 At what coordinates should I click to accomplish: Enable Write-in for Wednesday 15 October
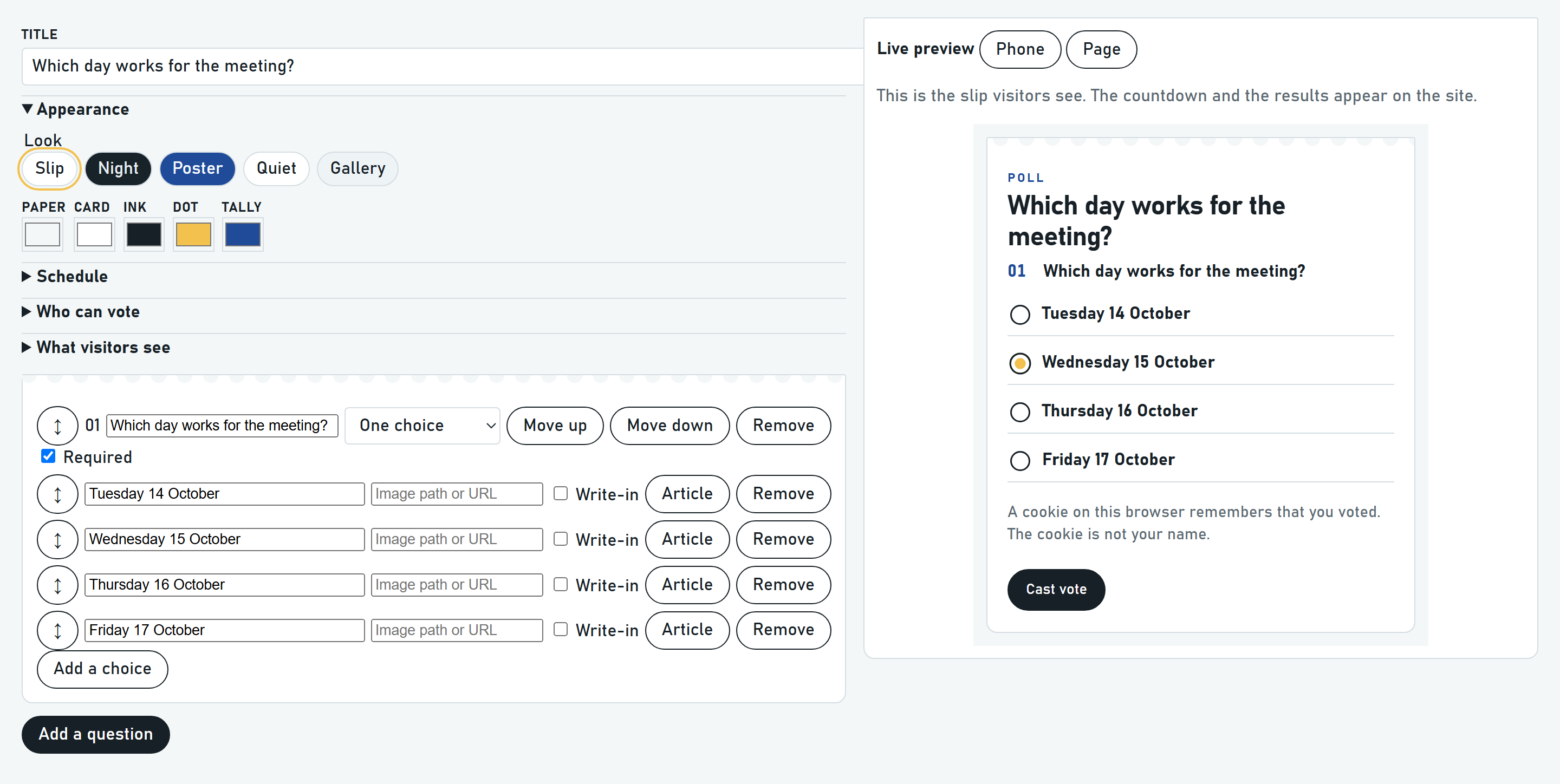point(561,539)
